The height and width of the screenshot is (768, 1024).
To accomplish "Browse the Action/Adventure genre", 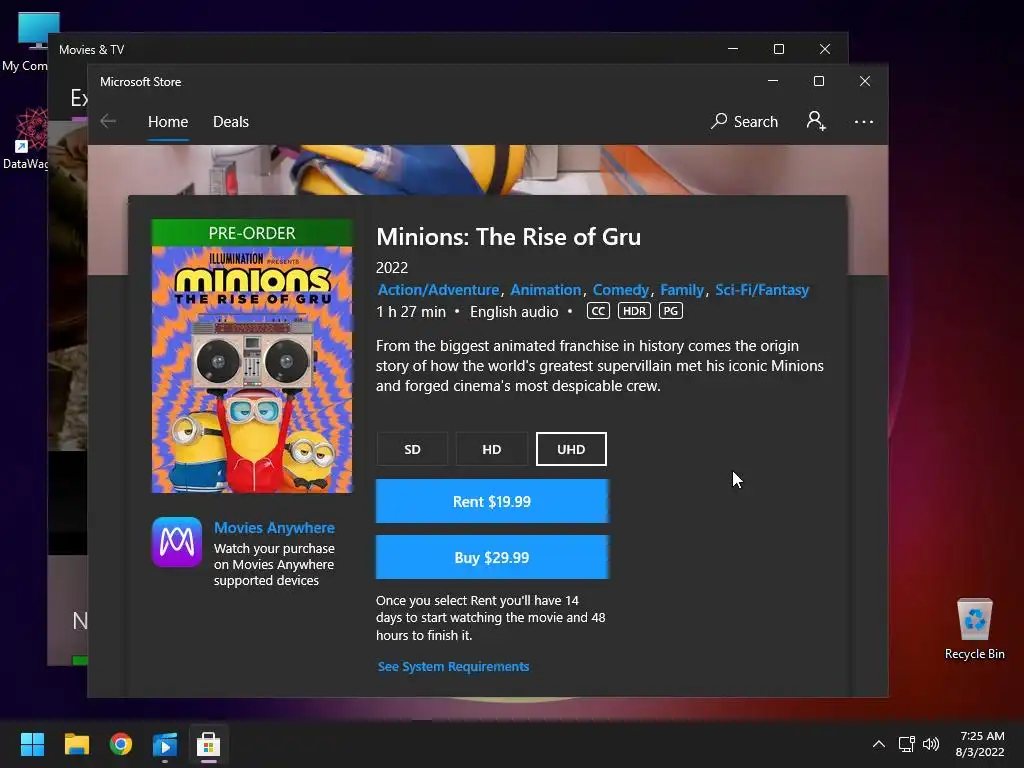I will [x=438, y=290].
